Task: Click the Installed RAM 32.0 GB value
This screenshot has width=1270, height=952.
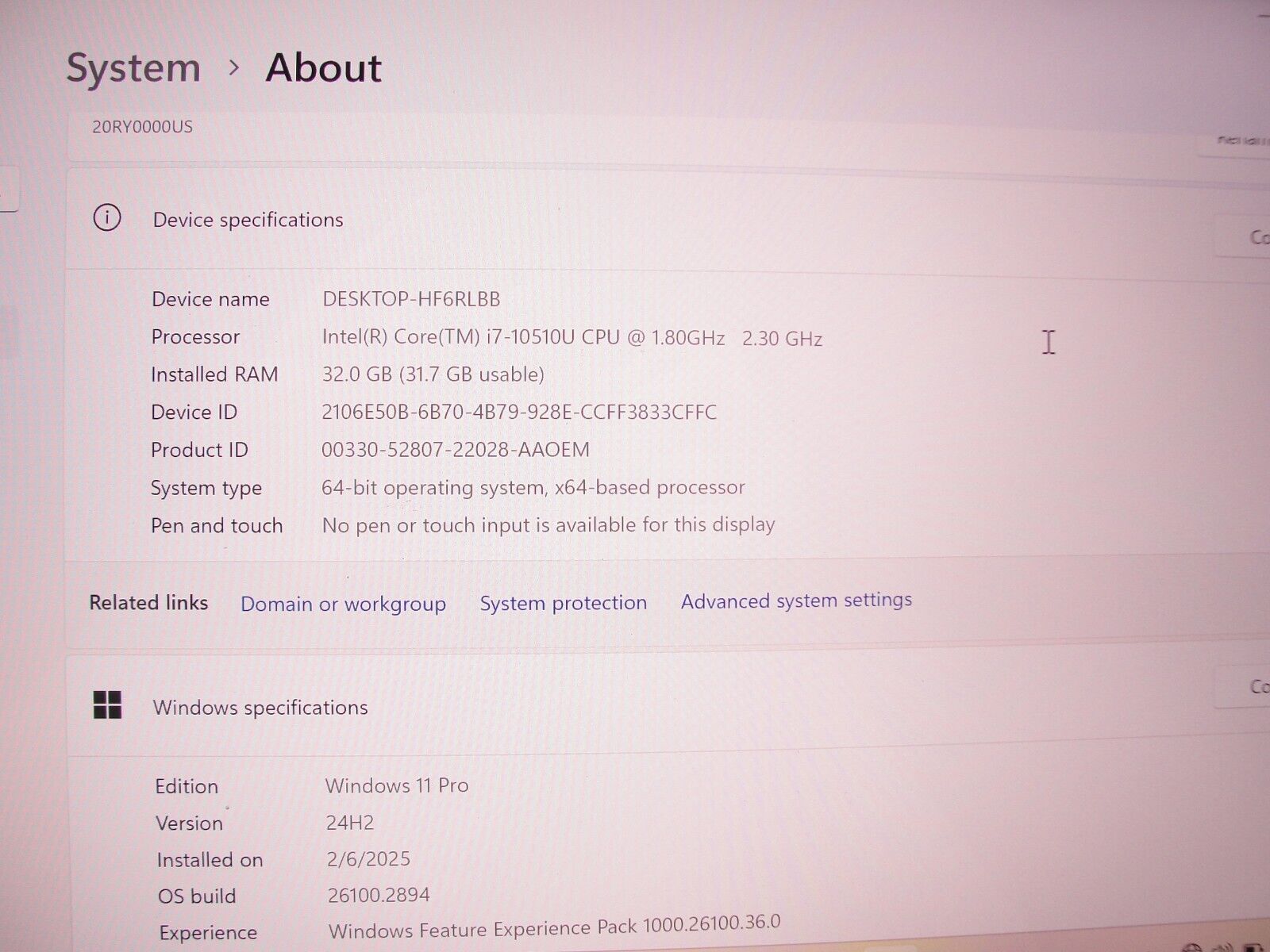Action: [433, 374]
